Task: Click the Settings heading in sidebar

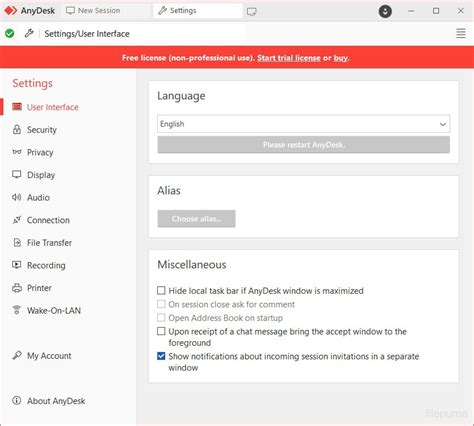Action: (x=32, y=83)
